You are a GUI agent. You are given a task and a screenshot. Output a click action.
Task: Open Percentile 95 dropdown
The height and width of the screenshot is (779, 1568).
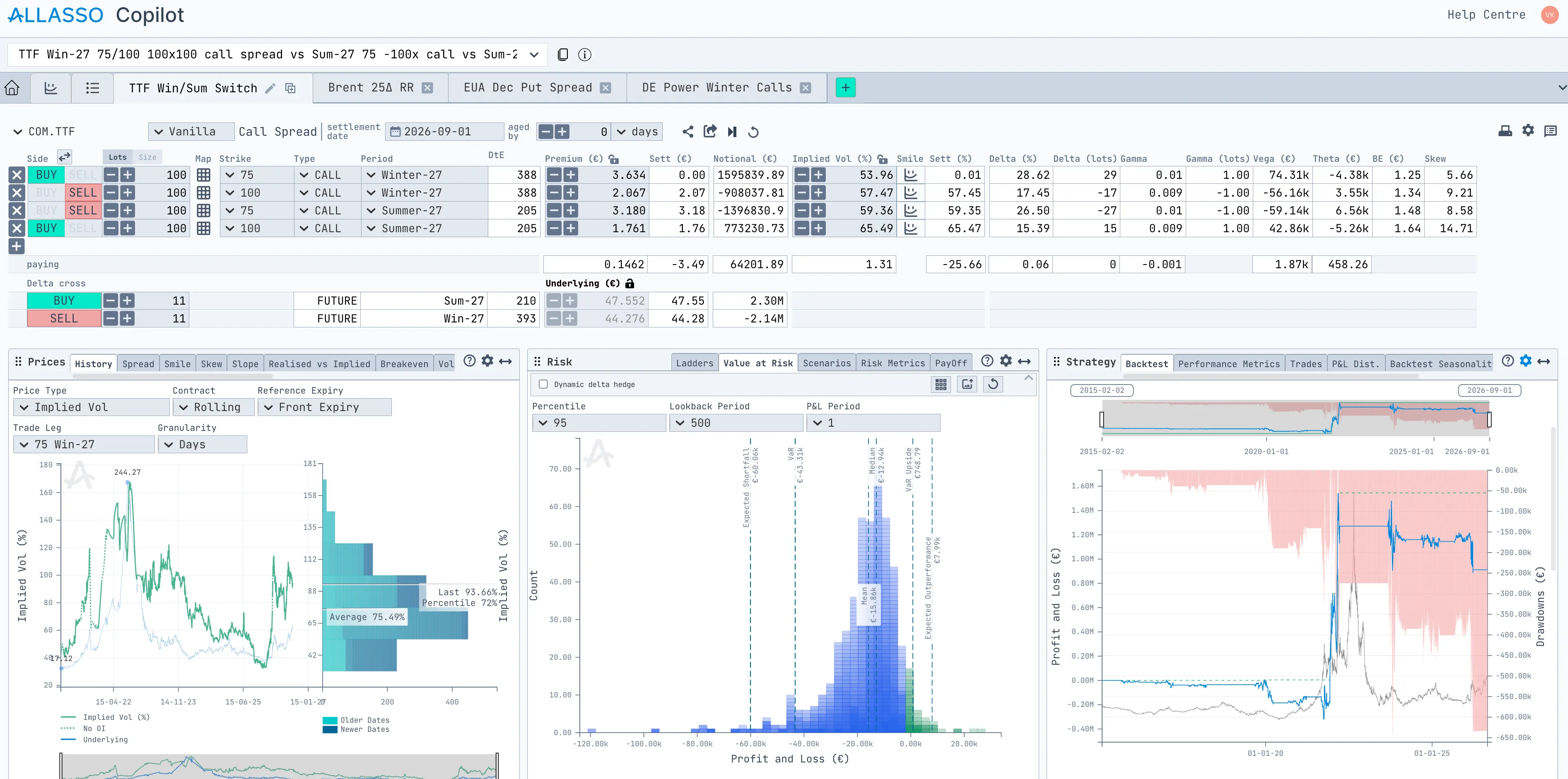(x=599, y=423)
